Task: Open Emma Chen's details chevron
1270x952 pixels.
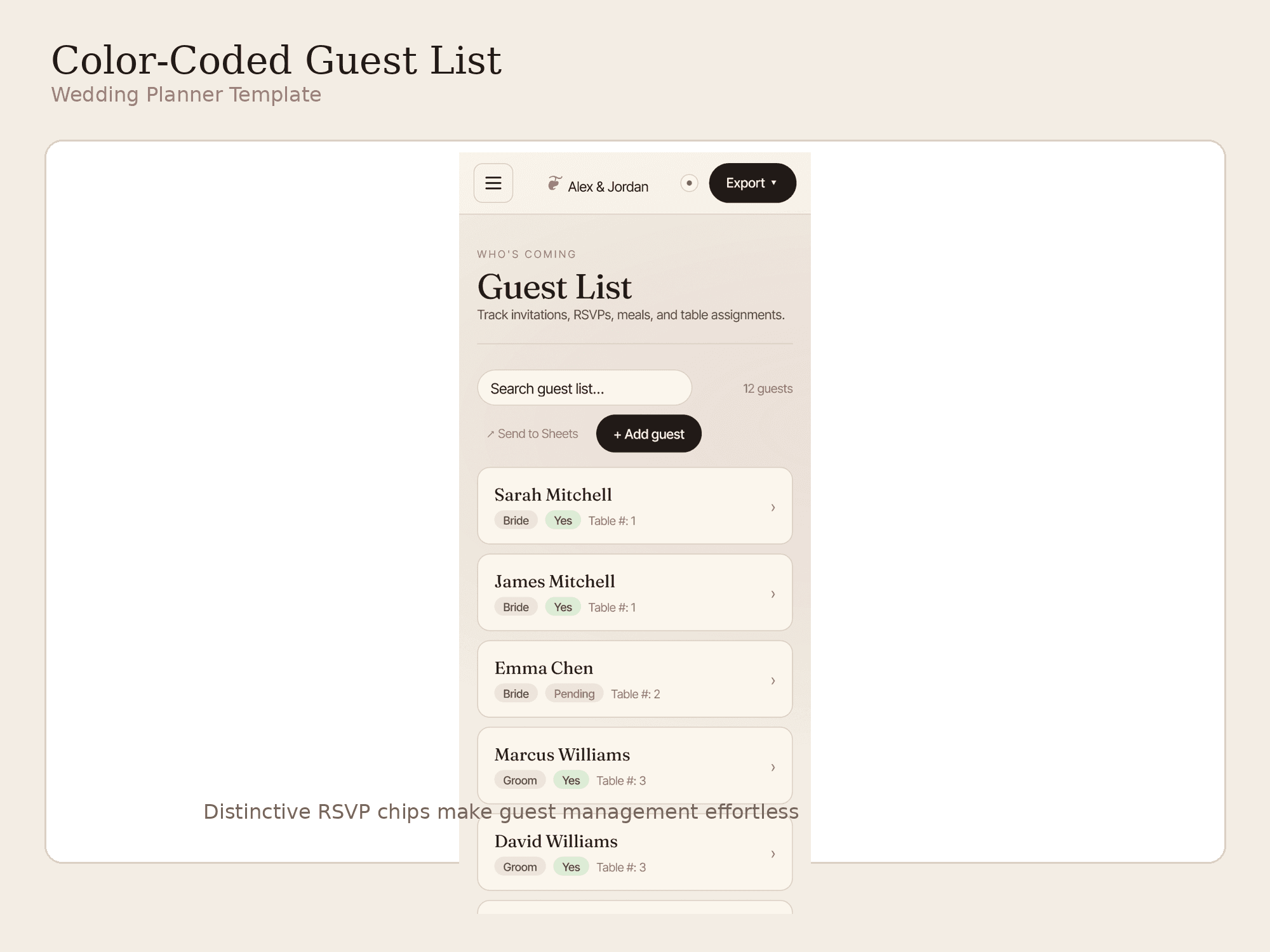Action: click(x=773, y=680)
